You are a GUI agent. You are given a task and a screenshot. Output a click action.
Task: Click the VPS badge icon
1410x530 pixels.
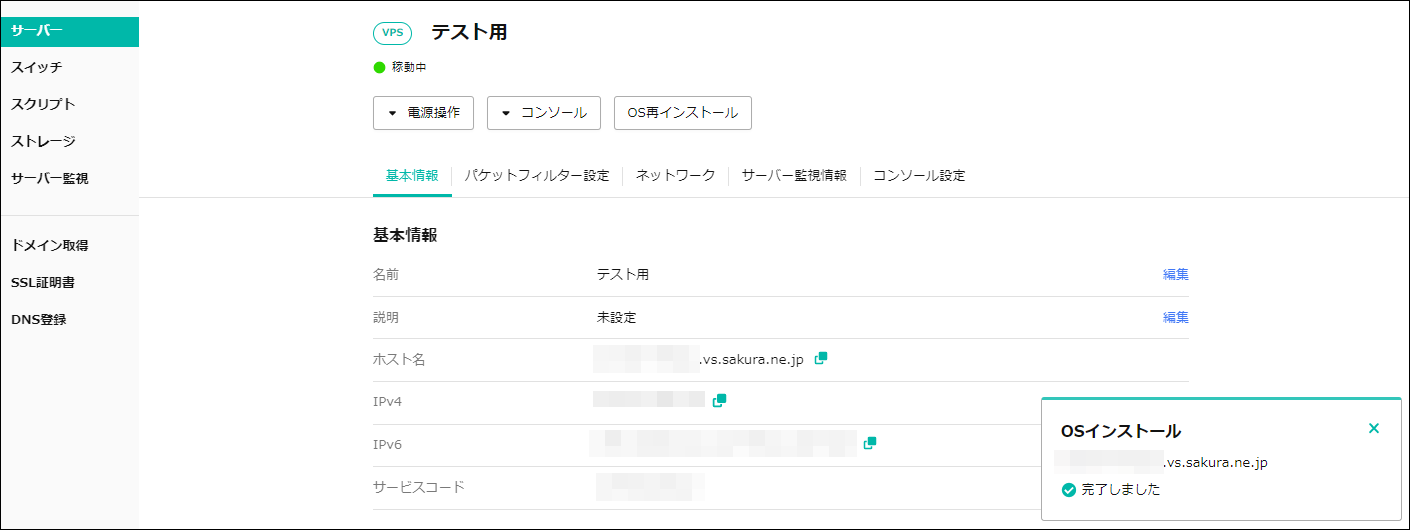(392, 33)
